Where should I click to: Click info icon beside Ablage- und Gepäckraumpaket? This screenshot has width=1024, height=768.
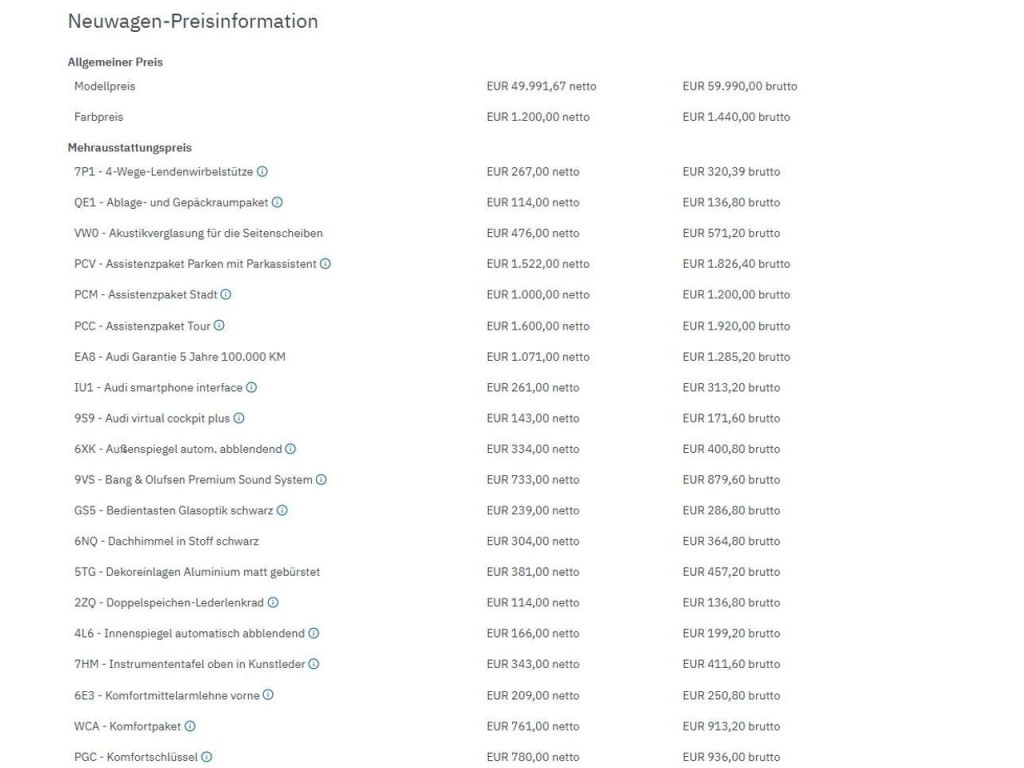(277, 202)
